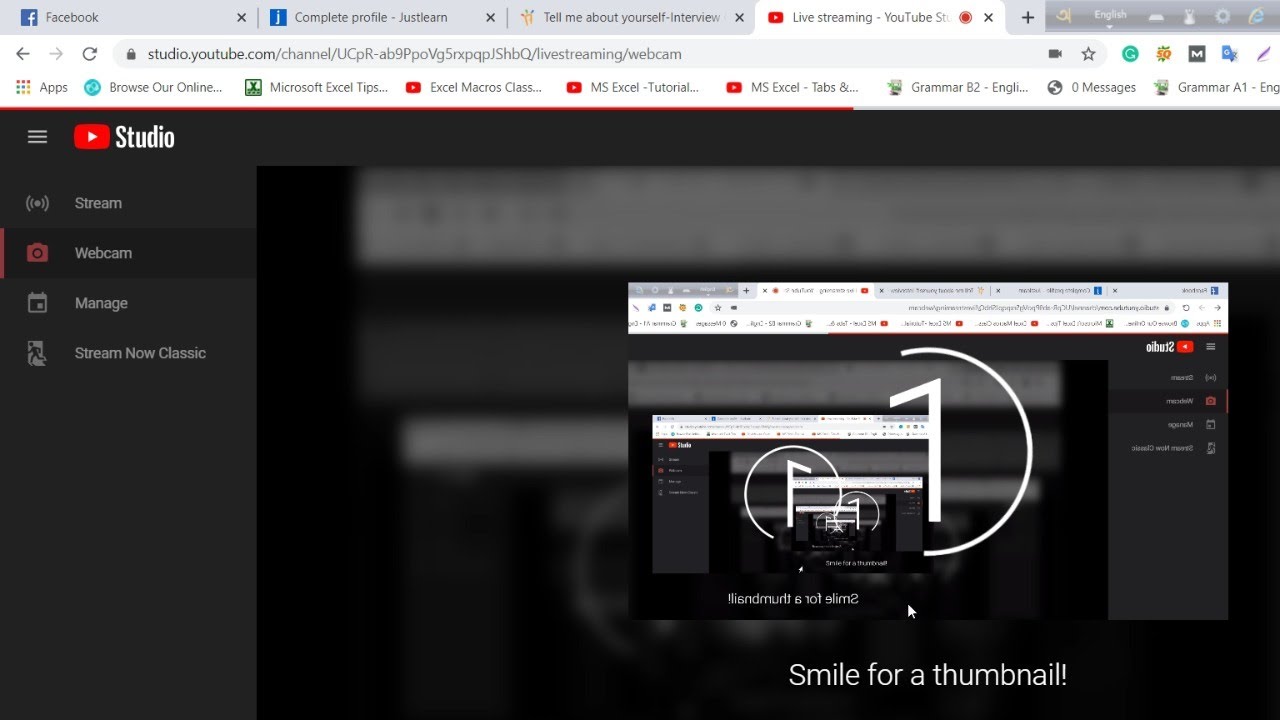Click the lock icon in address bar

click(130, 54)
